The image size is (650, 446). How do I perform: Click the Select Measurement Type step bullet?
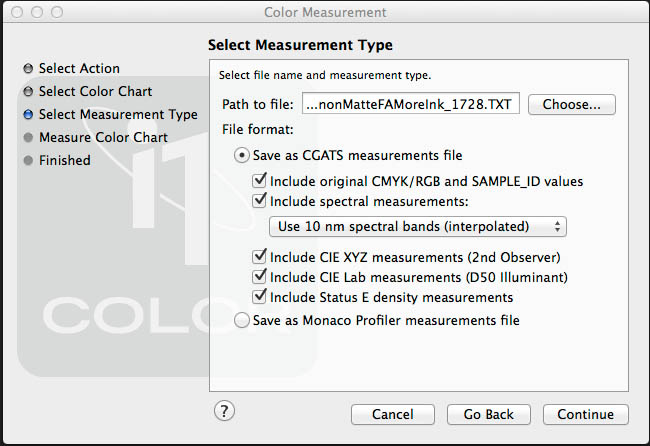tap(29, 115)
